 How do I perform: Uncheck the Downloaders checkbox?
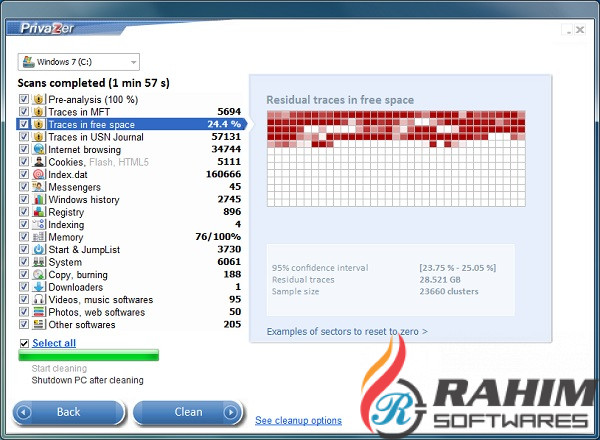click(x=24, y=287)
